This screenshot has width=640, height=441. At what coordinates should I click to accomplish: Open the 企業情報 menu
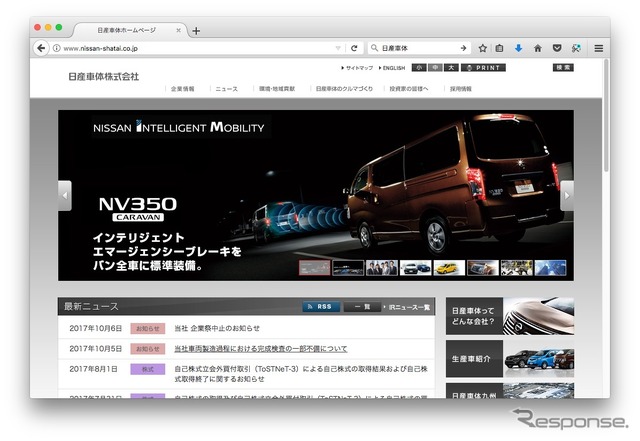coord(182,89)
